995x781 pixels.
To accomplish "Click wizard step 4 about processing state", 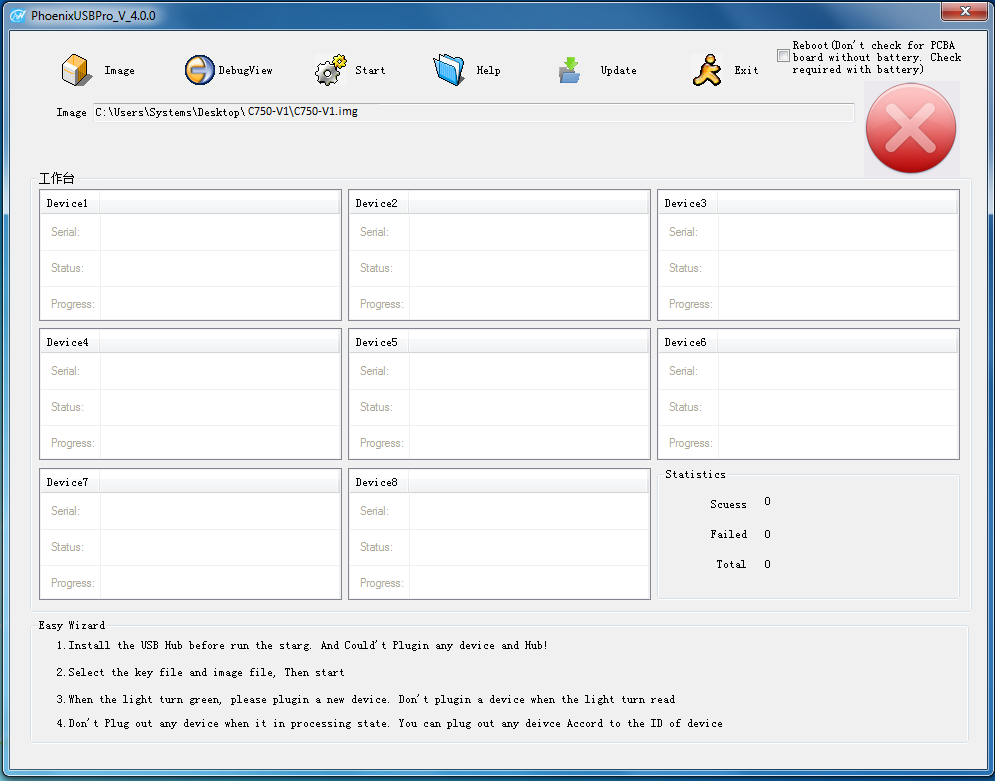I will pyautogui.click(x=390, y=724).
